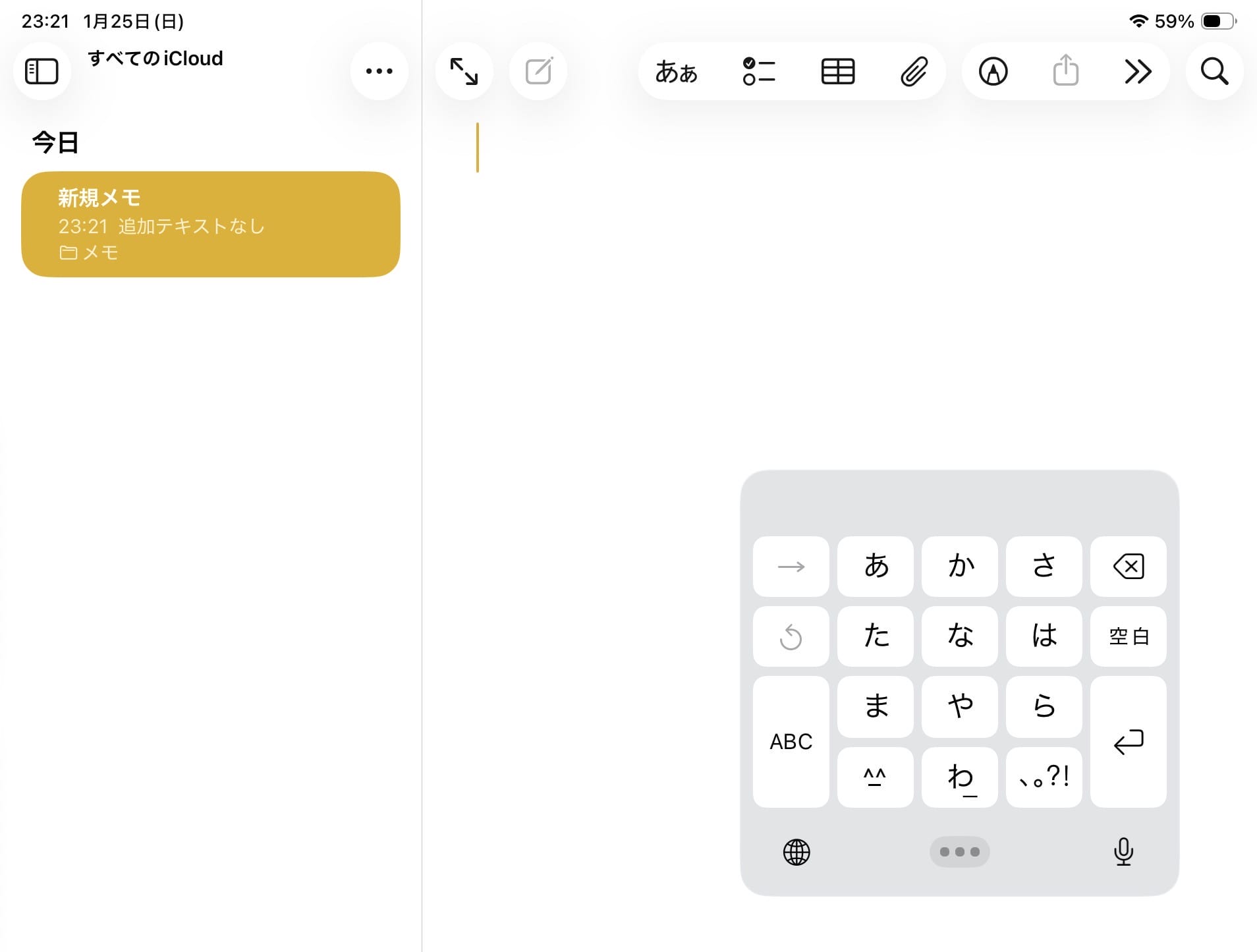Image resolution: width=1257 pixels, height=952 pixels.
Task: Expand note to full screen
Action: click(464, 71)
